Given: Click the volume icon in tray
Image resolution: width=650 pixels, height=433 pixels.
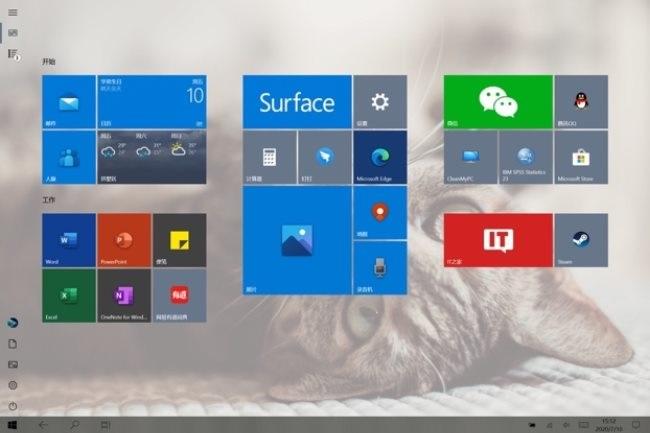Looking at the screenshot, I should 566,425.
